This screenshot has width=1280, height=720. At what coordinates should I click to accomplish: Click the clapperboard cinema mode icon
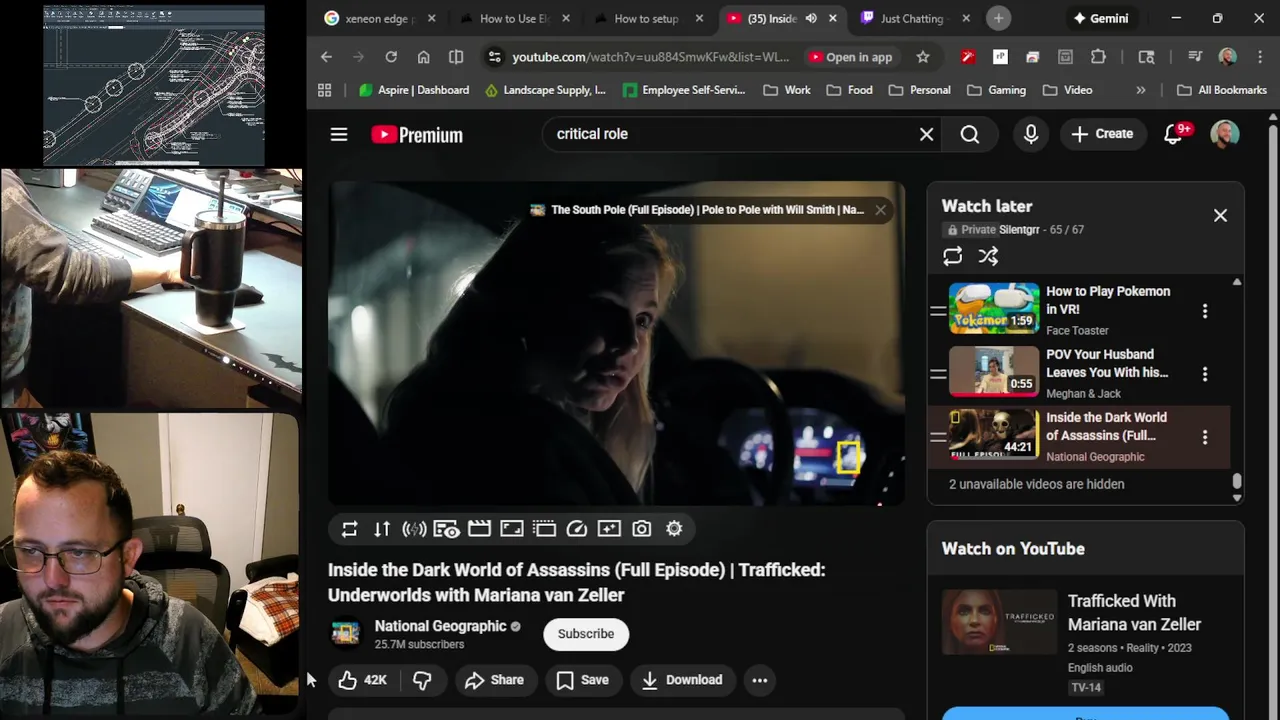click(479, 529)
